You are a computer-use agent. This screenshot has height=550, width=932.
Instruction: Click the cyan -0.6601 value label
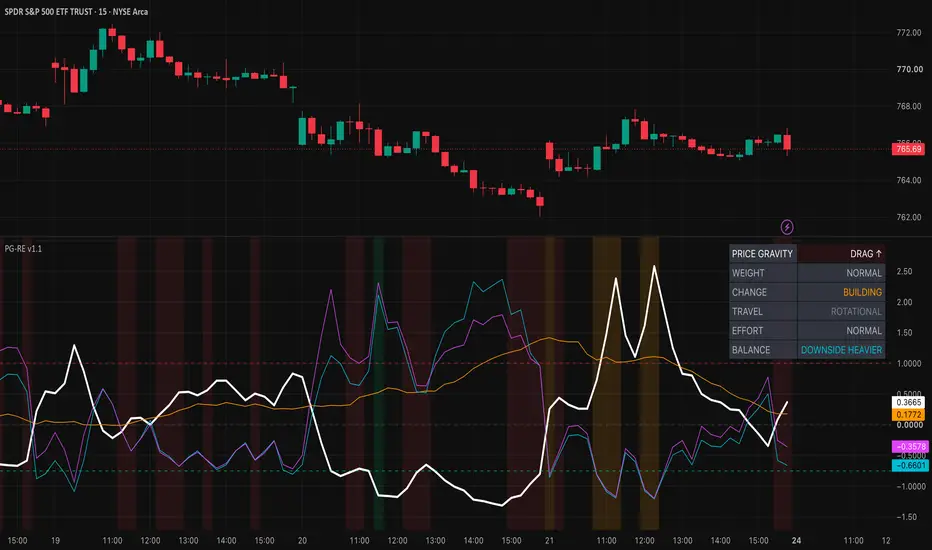910,466
